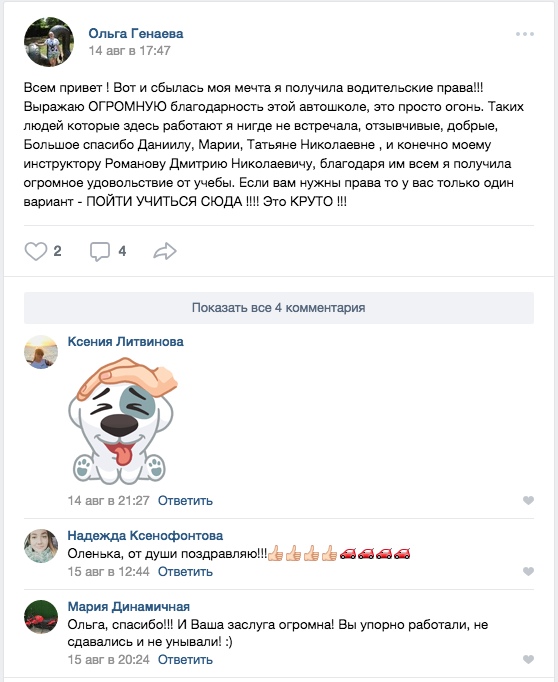Open the three-dot post options menu
This screenshot has width=558, height=682.
tap(525, 34)
